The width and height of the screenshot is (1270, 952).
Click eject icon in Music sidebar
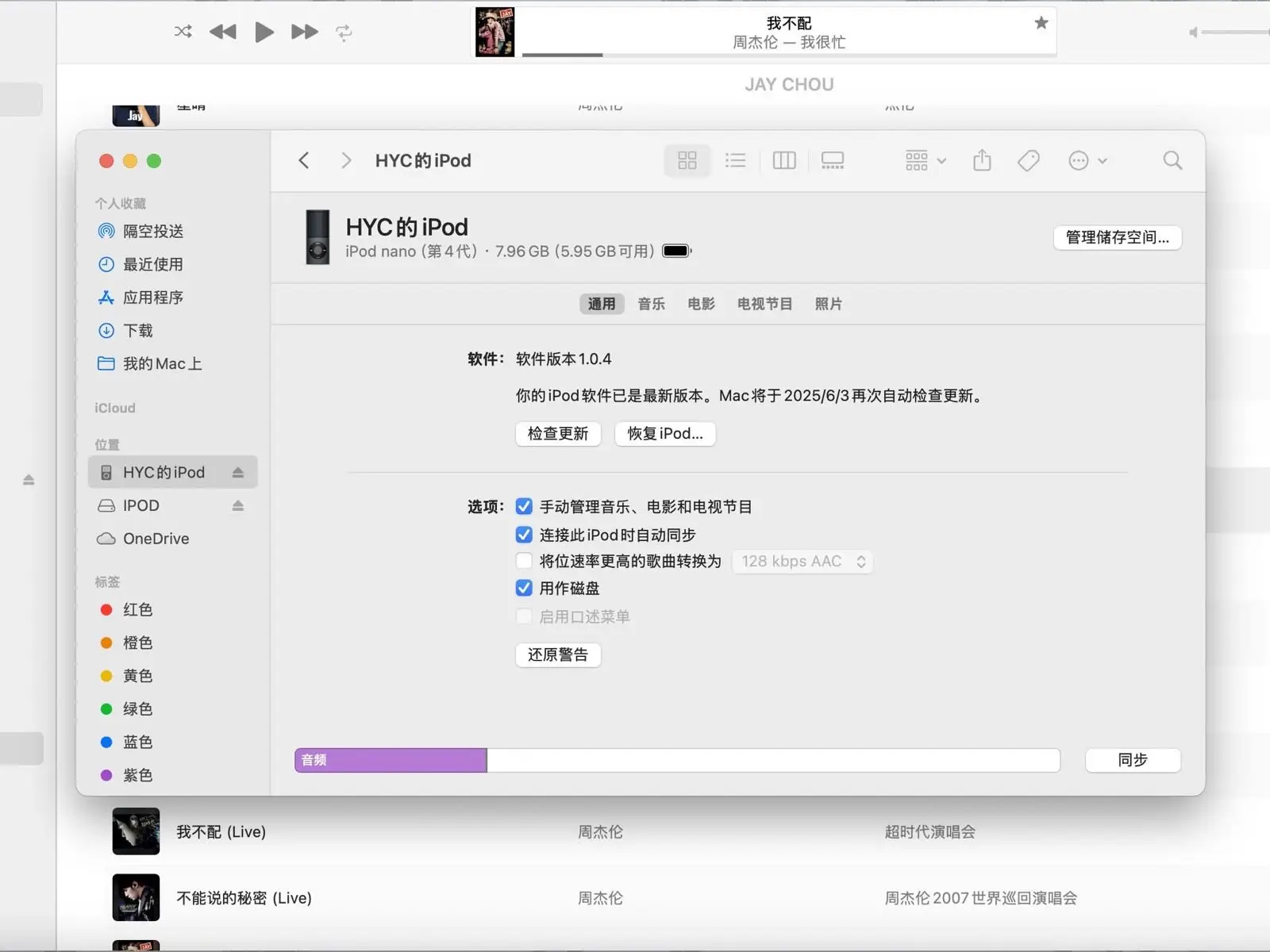coord(29,480)
